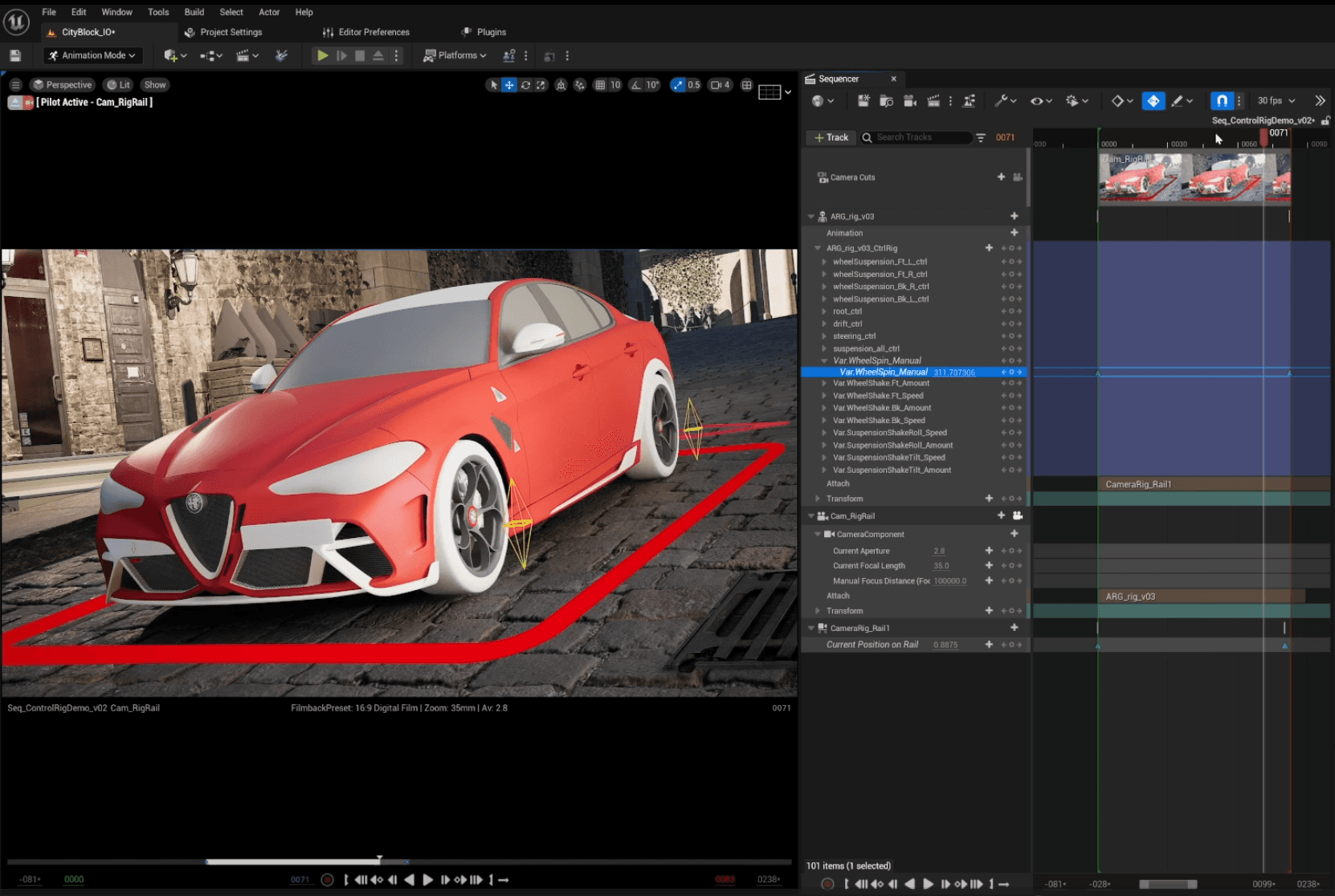Click the camera icon in Sequencer toolbar

pos(909,101)
